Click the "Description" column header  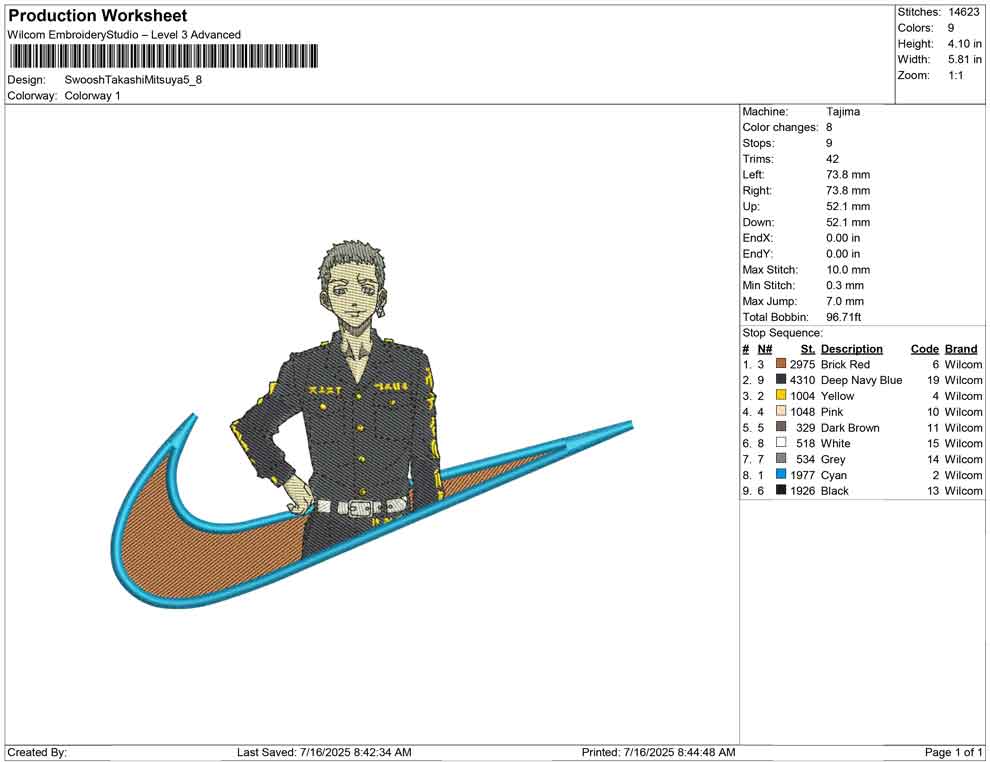[852, 348]
